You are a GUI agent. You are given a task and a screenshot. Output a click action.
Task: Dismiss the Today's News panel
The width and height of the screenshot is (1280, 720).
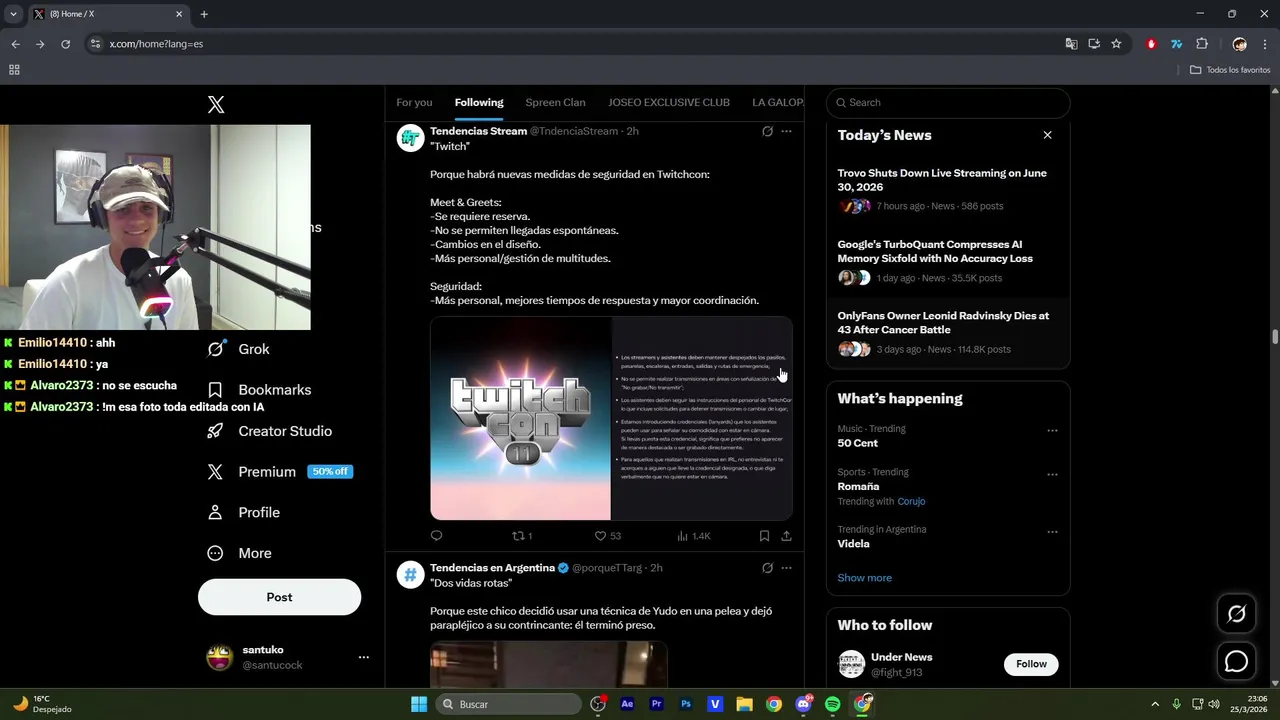coord(1047,135)
